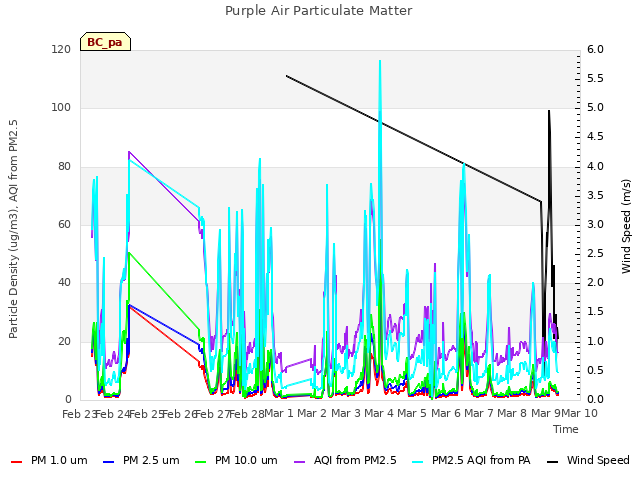Screen dimensions: 640x480
Task: Click the Mar 6 x-axis tick label
Action: pos(446,413)
